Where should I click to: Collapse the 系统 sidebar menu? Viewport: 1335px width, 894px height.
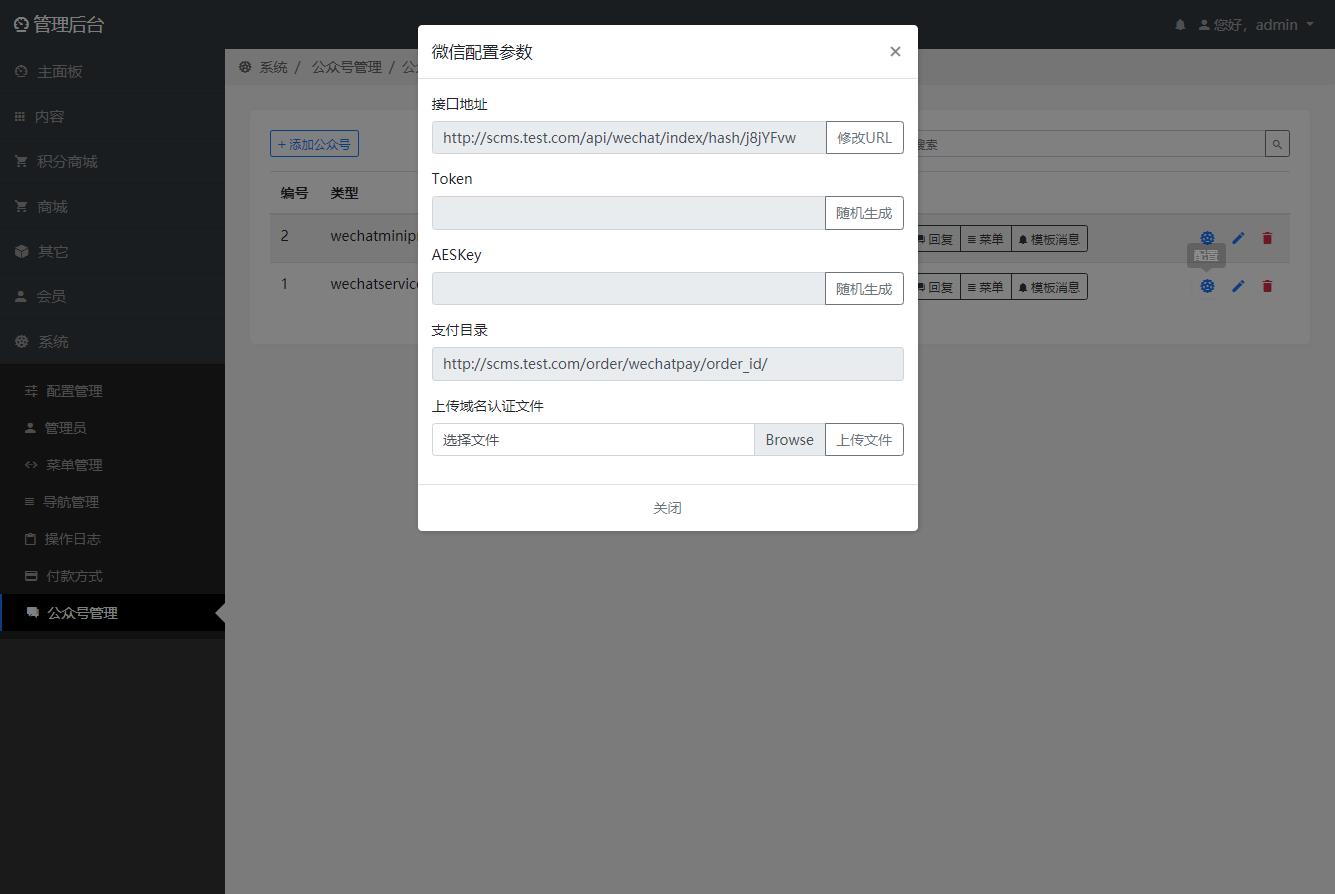tap(112, 342)
